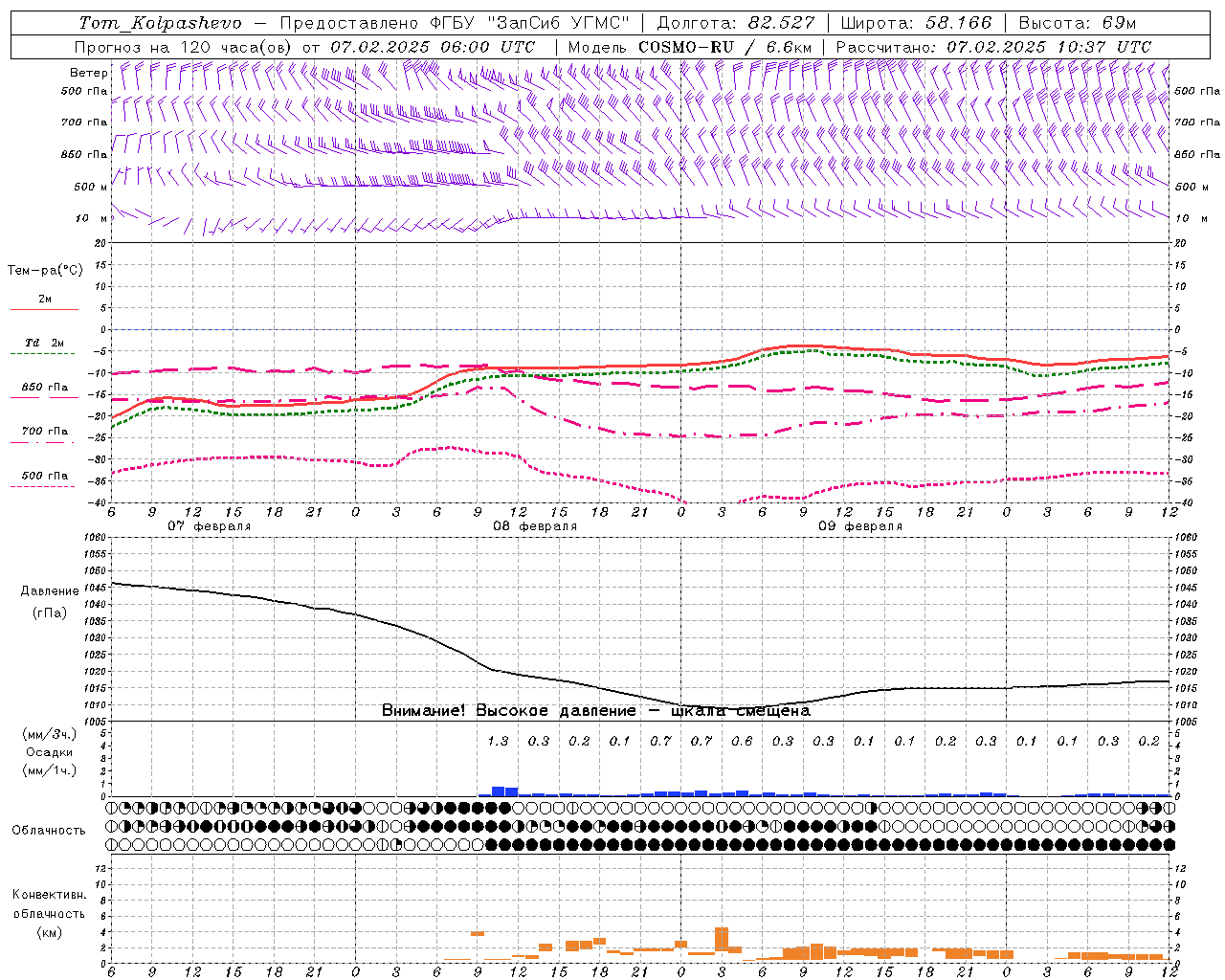Click the 09 февраля date label
The width and height of the screenshot is (1225, 980).
coord(860,526)
